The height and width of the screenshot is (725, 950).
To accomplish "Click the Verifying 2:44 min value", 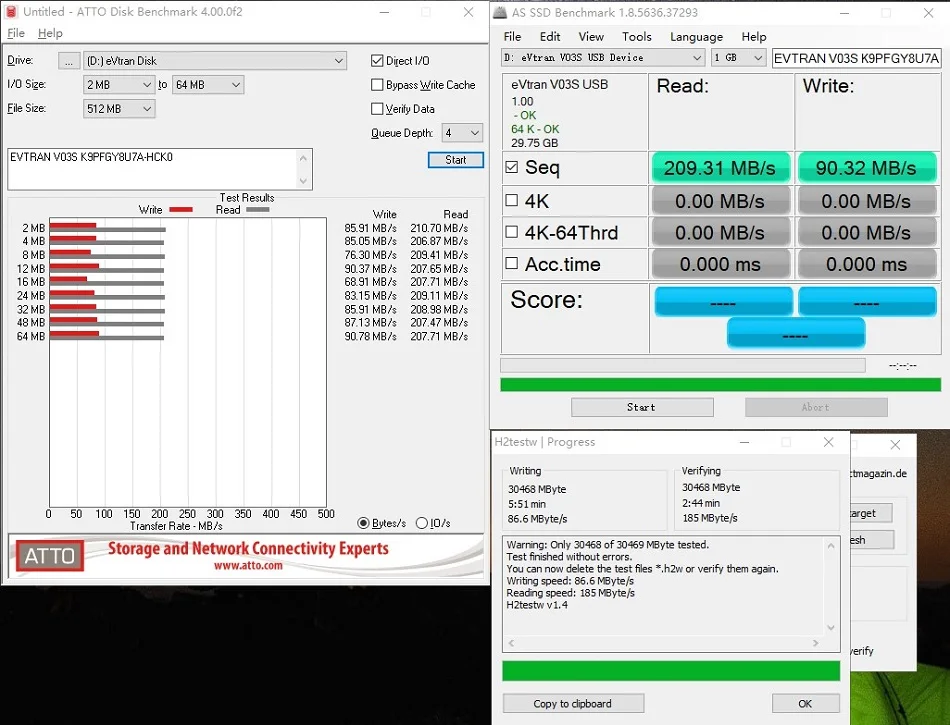I will click(x=701, y=503).
